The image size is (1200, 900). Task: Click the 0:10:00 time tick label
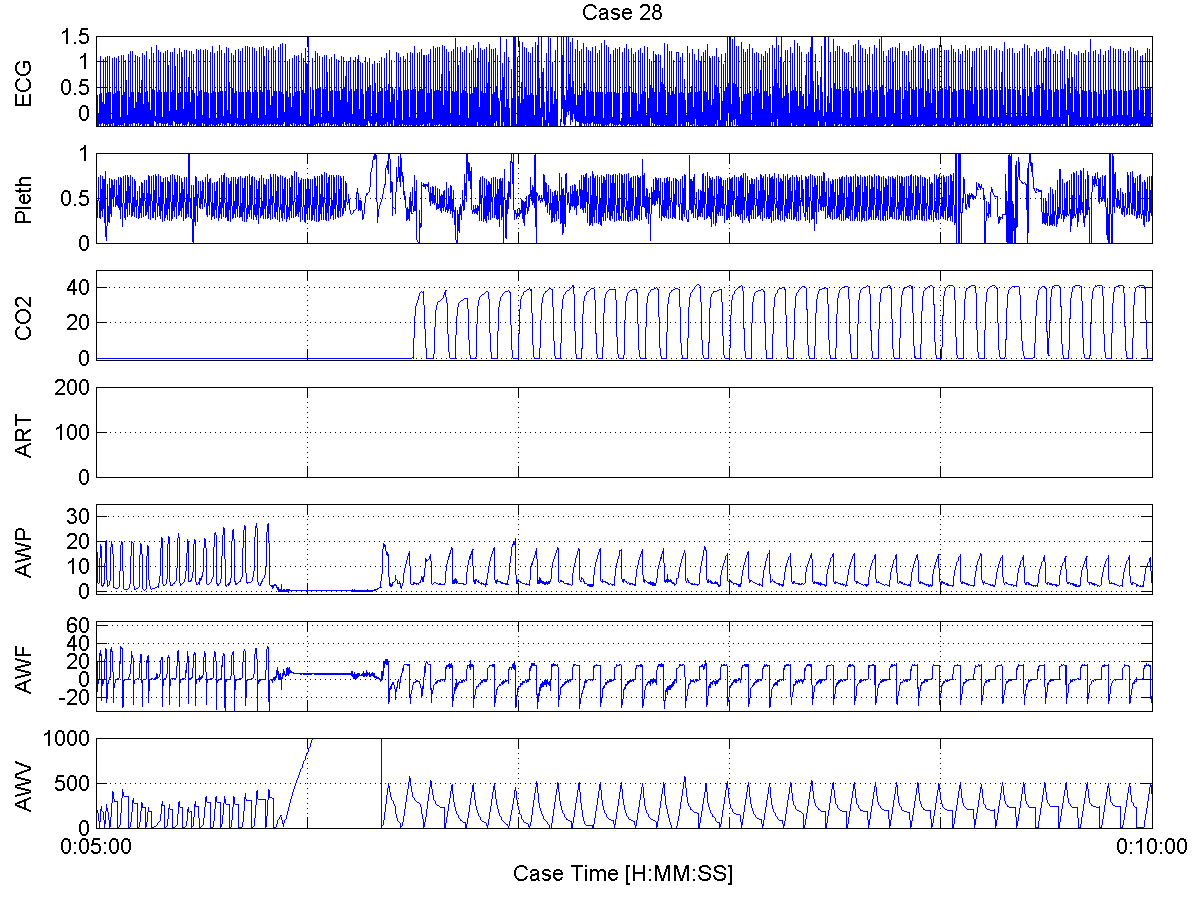[x=1153, y=848]
